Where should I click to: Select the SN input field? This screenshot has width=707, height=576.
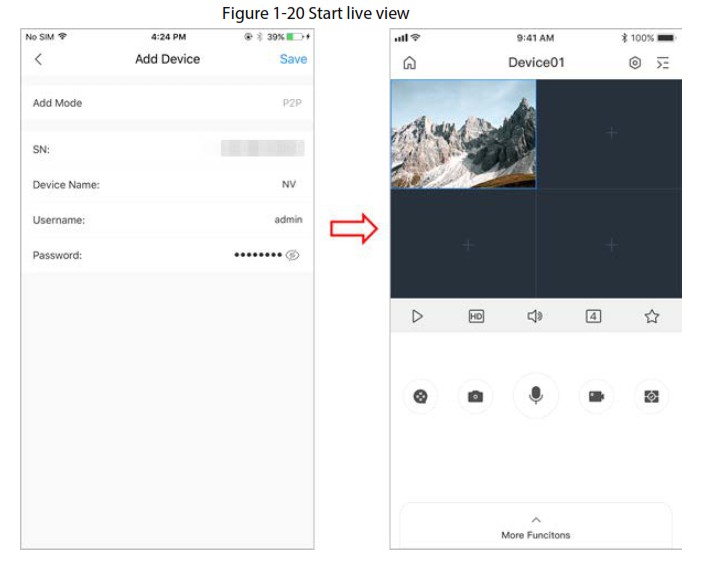(168, 149)
